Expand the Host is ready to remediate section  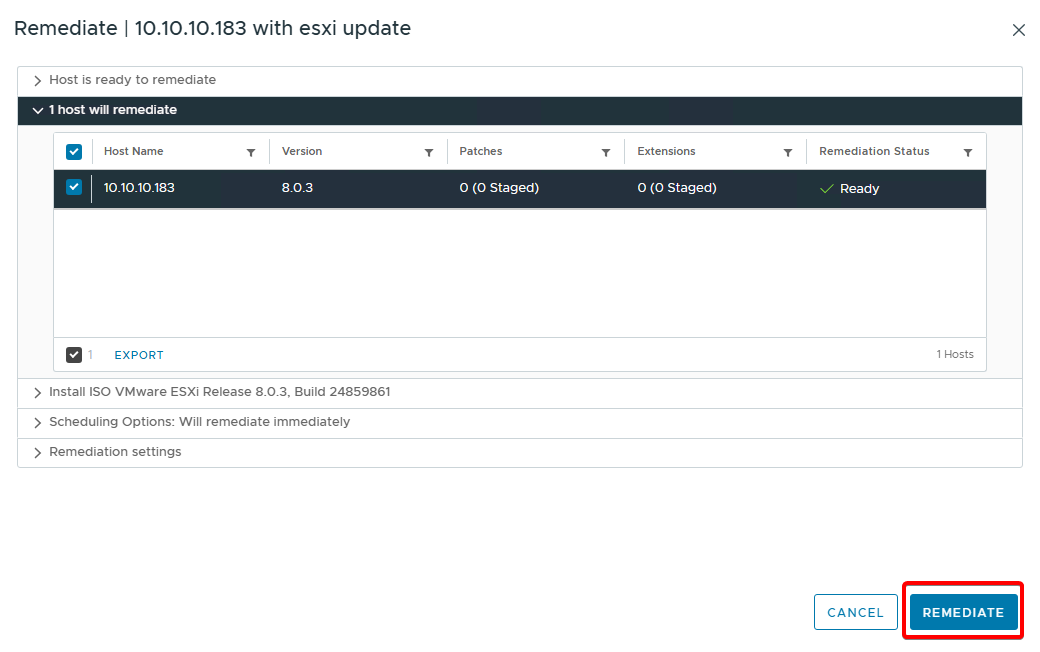click(x=38, y=81)
